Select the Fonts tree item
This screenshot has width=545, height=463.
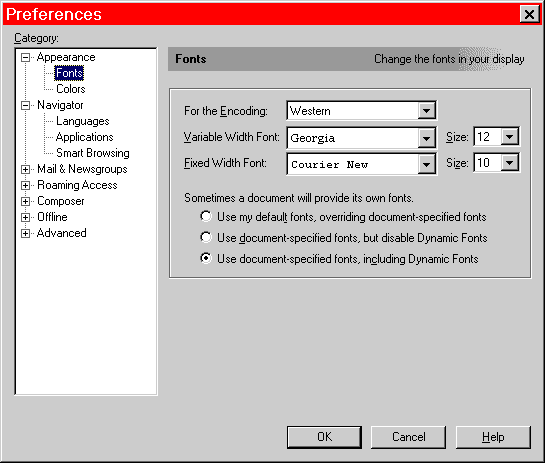(69, 73)
